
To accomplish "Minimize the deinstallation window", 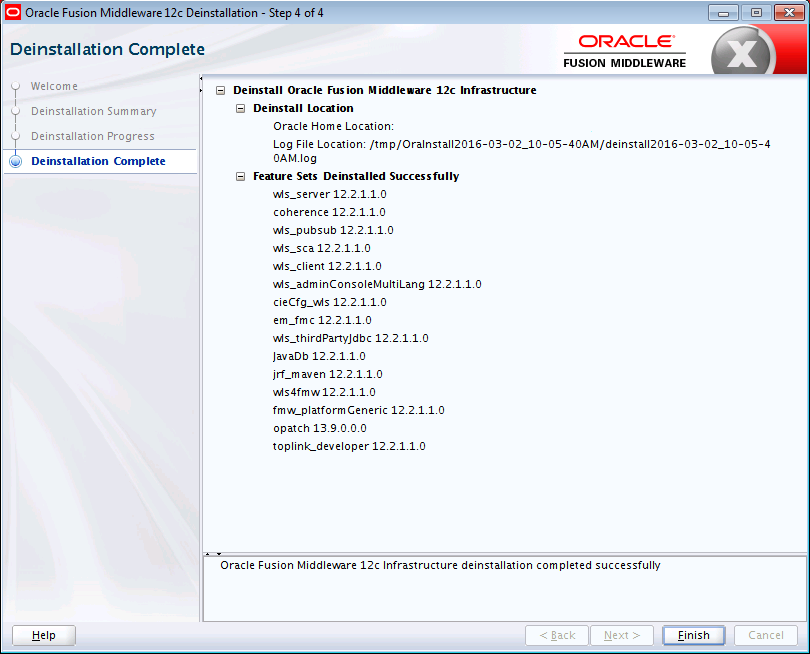I will click(723, 13).
